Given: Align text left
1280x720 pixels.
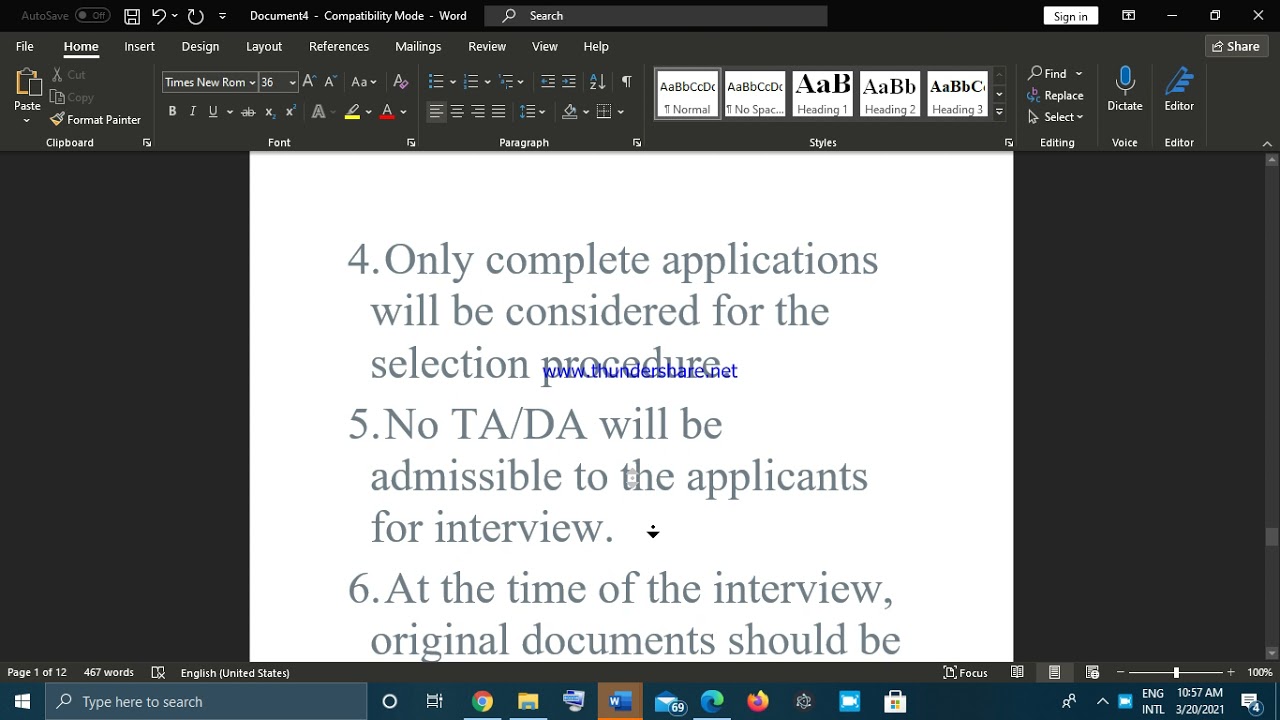Looking at the screenshot, I should click(x=436, y=112).
